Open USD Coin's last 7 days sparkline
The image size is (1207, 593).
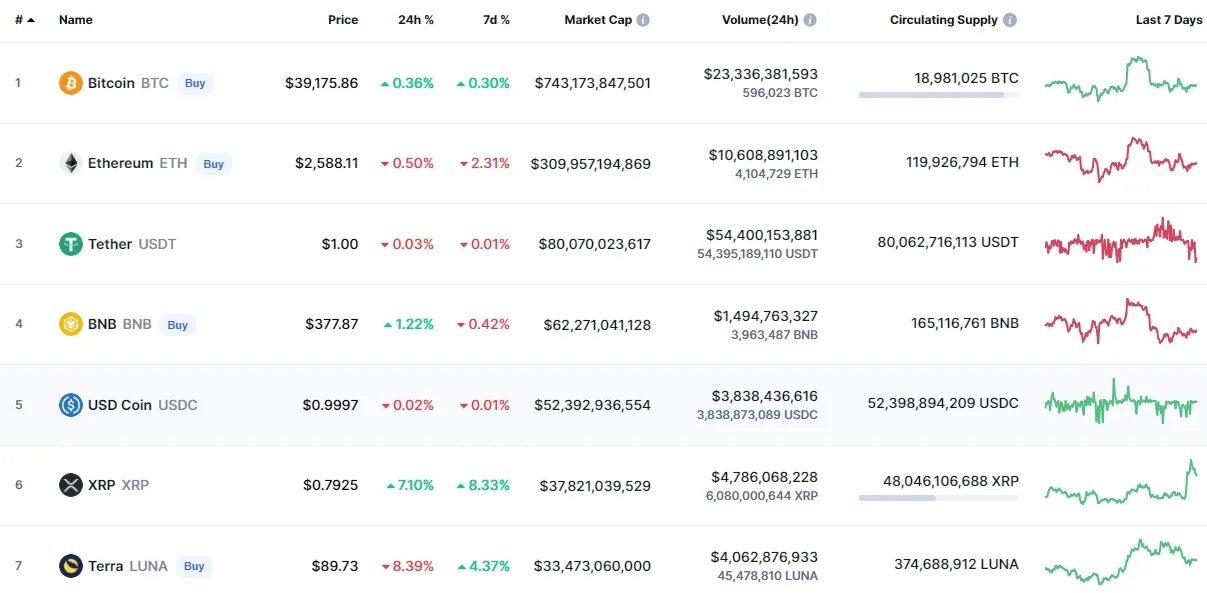1121,401
